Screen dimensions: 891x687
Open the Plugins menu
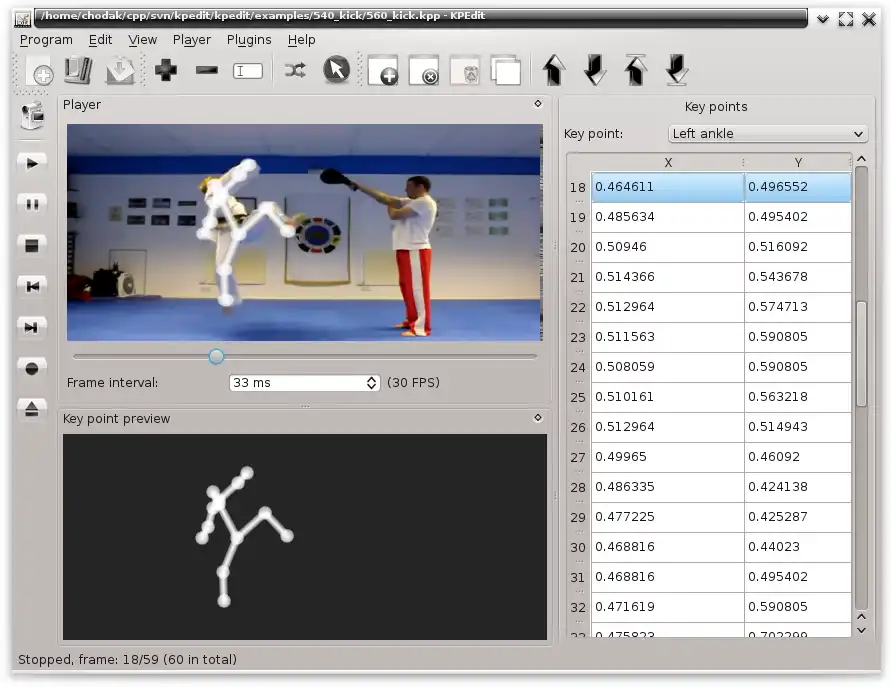249,40
